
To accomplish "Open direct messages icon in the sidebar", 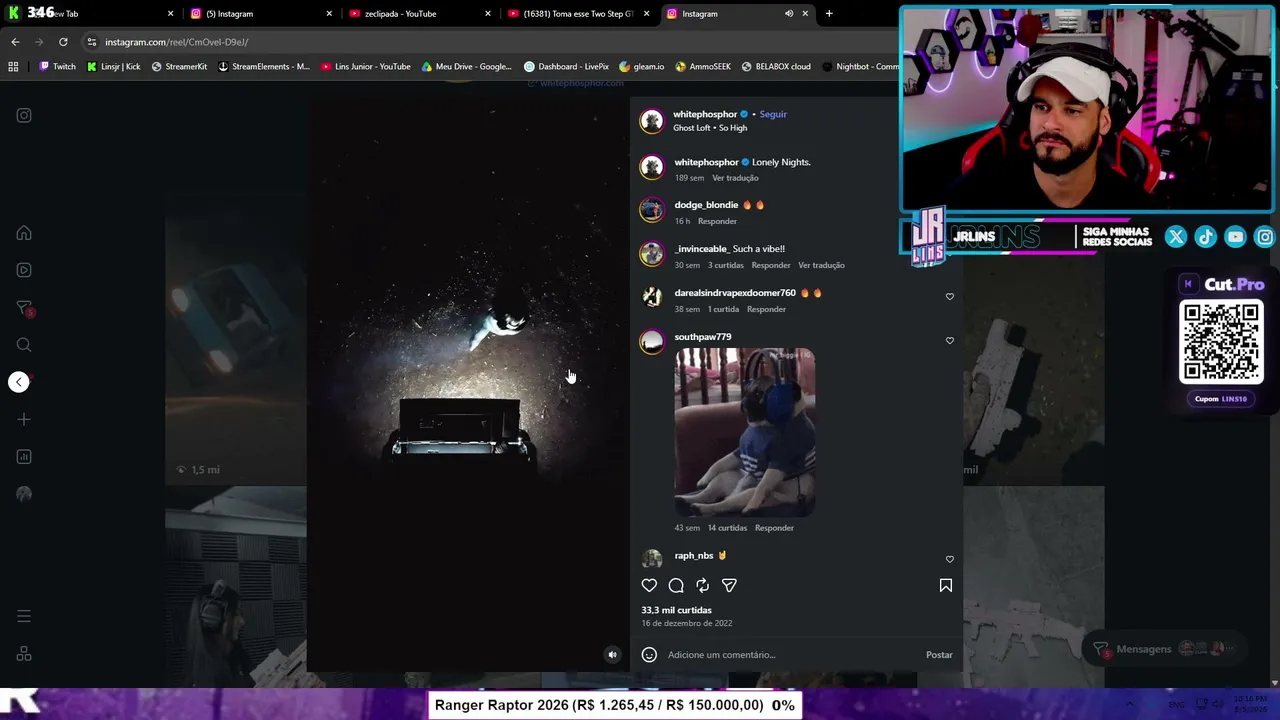I will 24,308.
